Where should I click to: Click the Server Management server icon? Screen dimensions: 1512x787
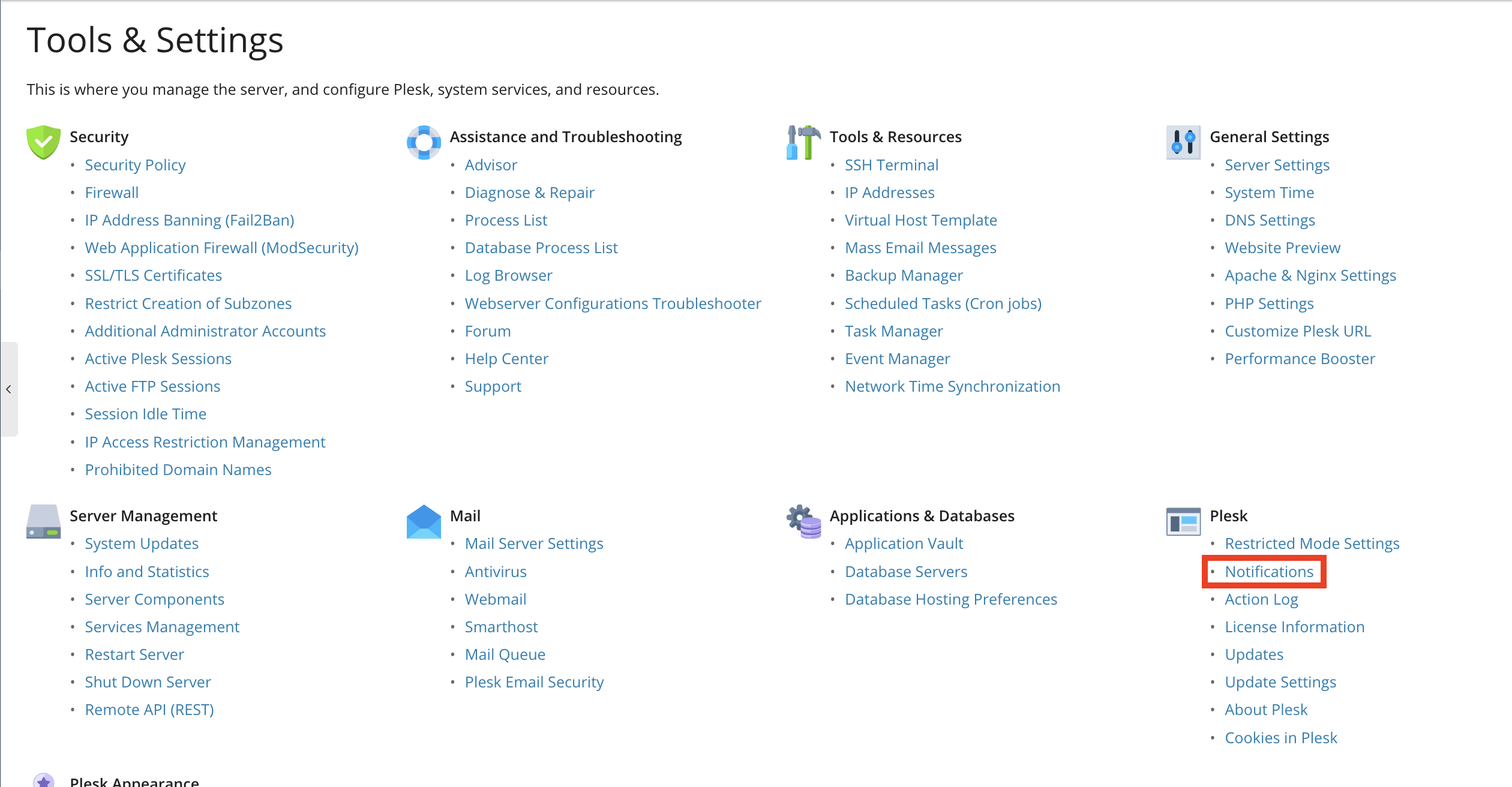pos(43,521)
